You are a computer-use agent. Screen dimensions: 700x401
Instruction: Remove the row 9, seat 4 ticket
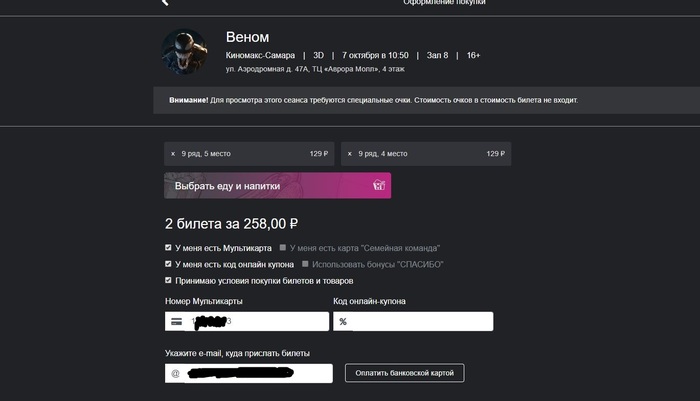click(349, 154)
